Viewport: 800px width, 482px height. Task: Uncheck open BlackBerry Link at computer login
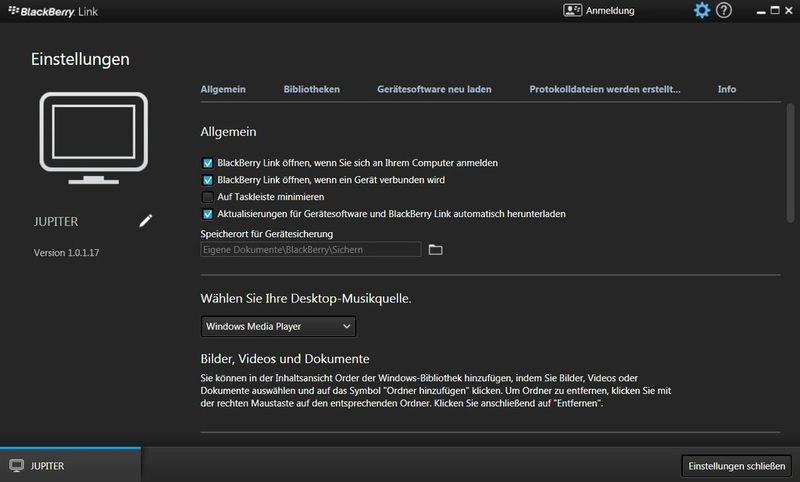coord(207,163)
